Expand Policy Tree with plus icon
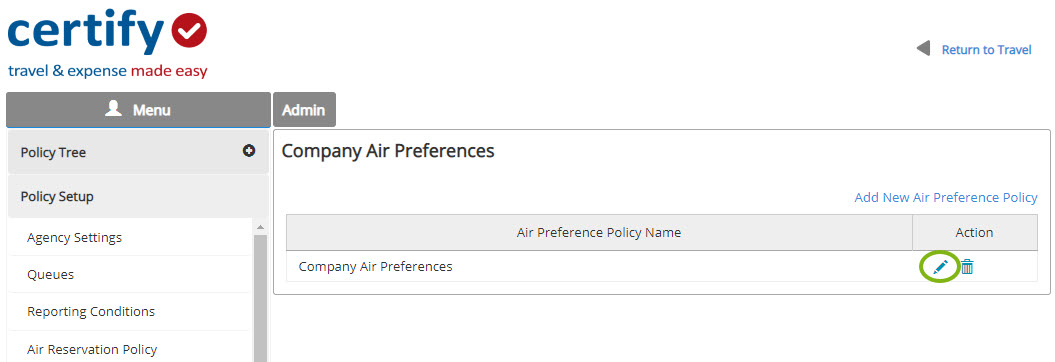 click(x=249, y=151)
